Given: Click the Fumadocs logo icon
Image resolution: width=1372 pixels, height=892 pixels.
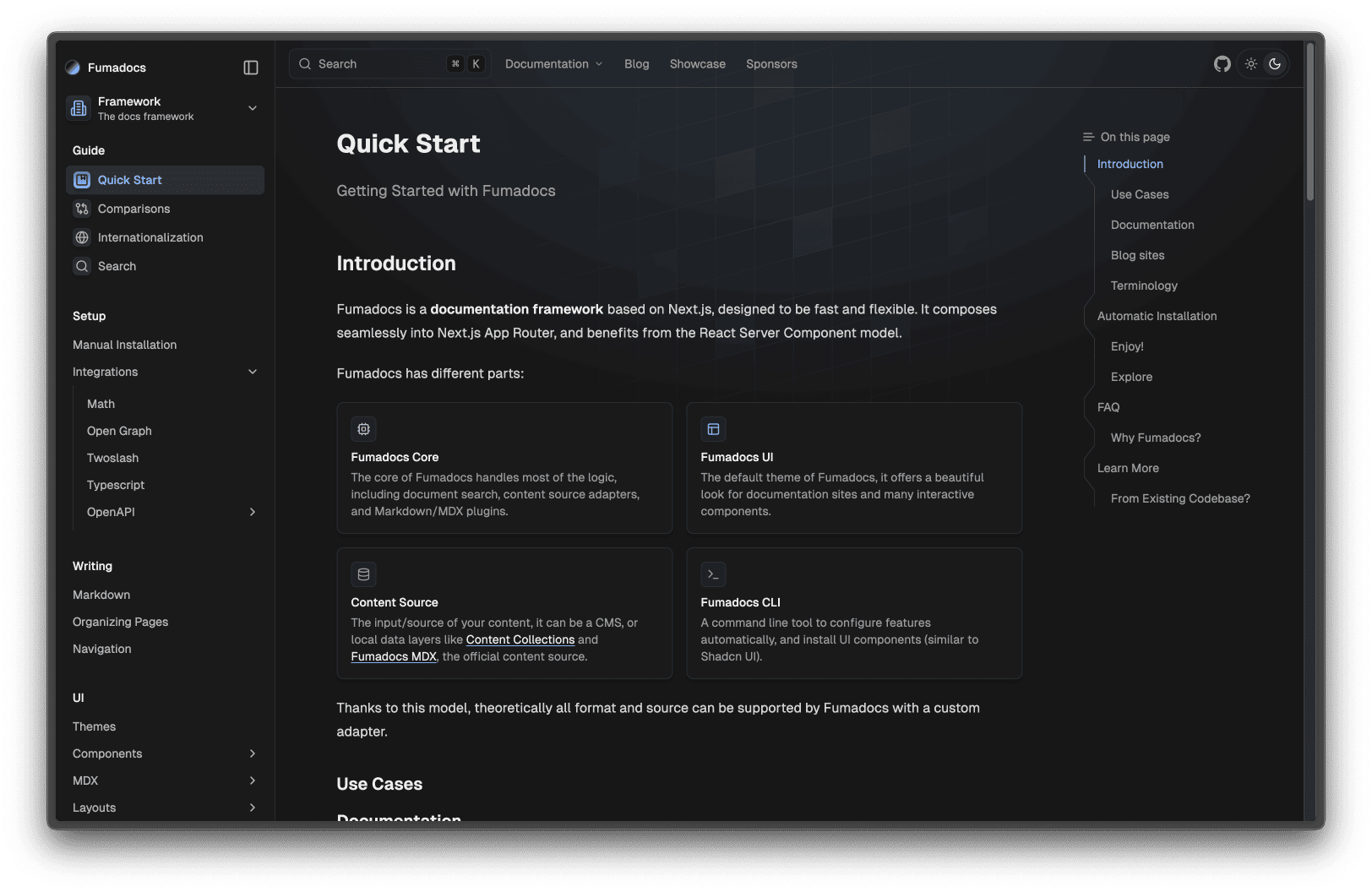Looking at the screenshot, I should [73, 68].
